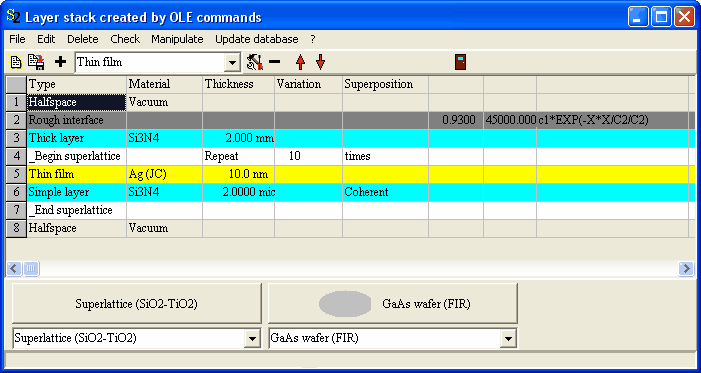701x373 pixels.
Task: Select the _Begin superlattice cell
Action: coord(77,156)
